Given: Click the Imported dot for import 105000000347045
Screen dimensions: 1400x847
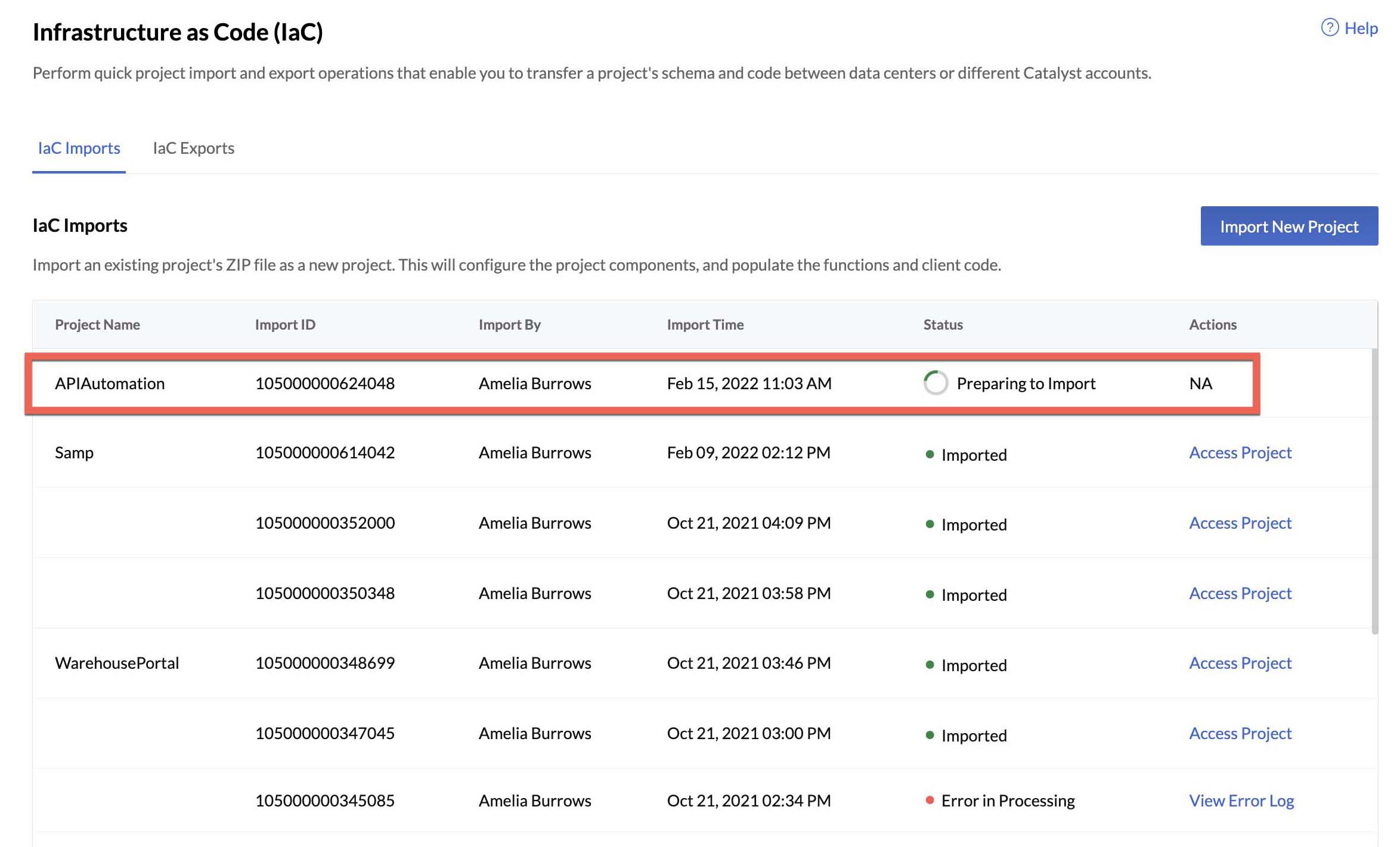Looking at the screenshot, I should (930, 736).
